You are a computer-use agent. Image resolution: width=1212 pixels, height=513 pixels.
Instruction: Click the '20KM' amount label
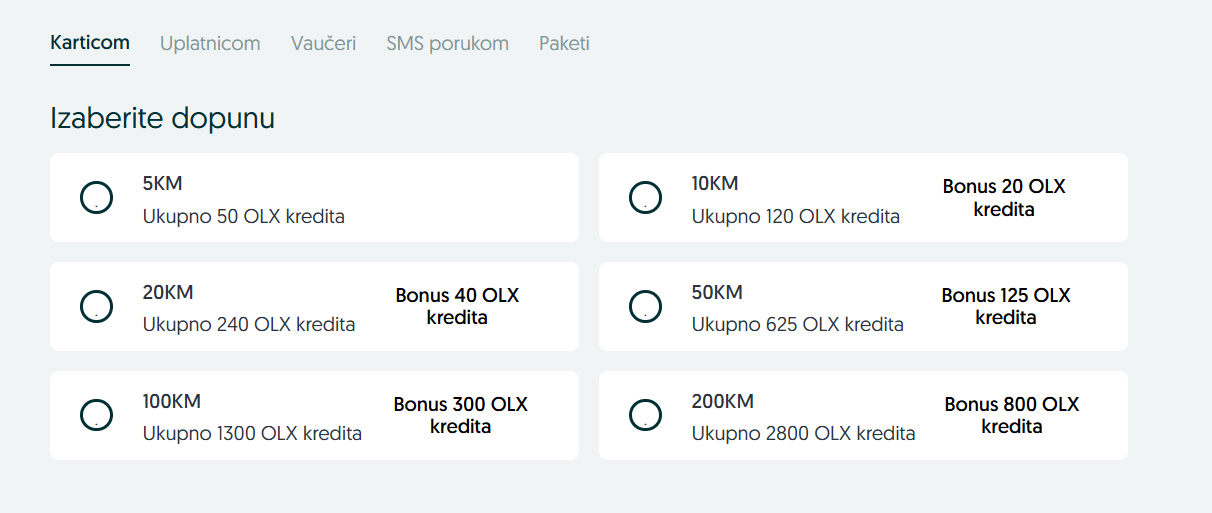pyautogui.click(x=168, y=293)
